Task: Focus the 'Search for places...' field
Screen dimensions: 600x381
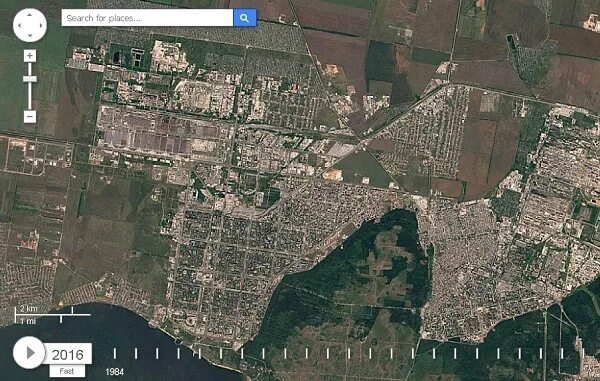Action: [x=147, y=18]
